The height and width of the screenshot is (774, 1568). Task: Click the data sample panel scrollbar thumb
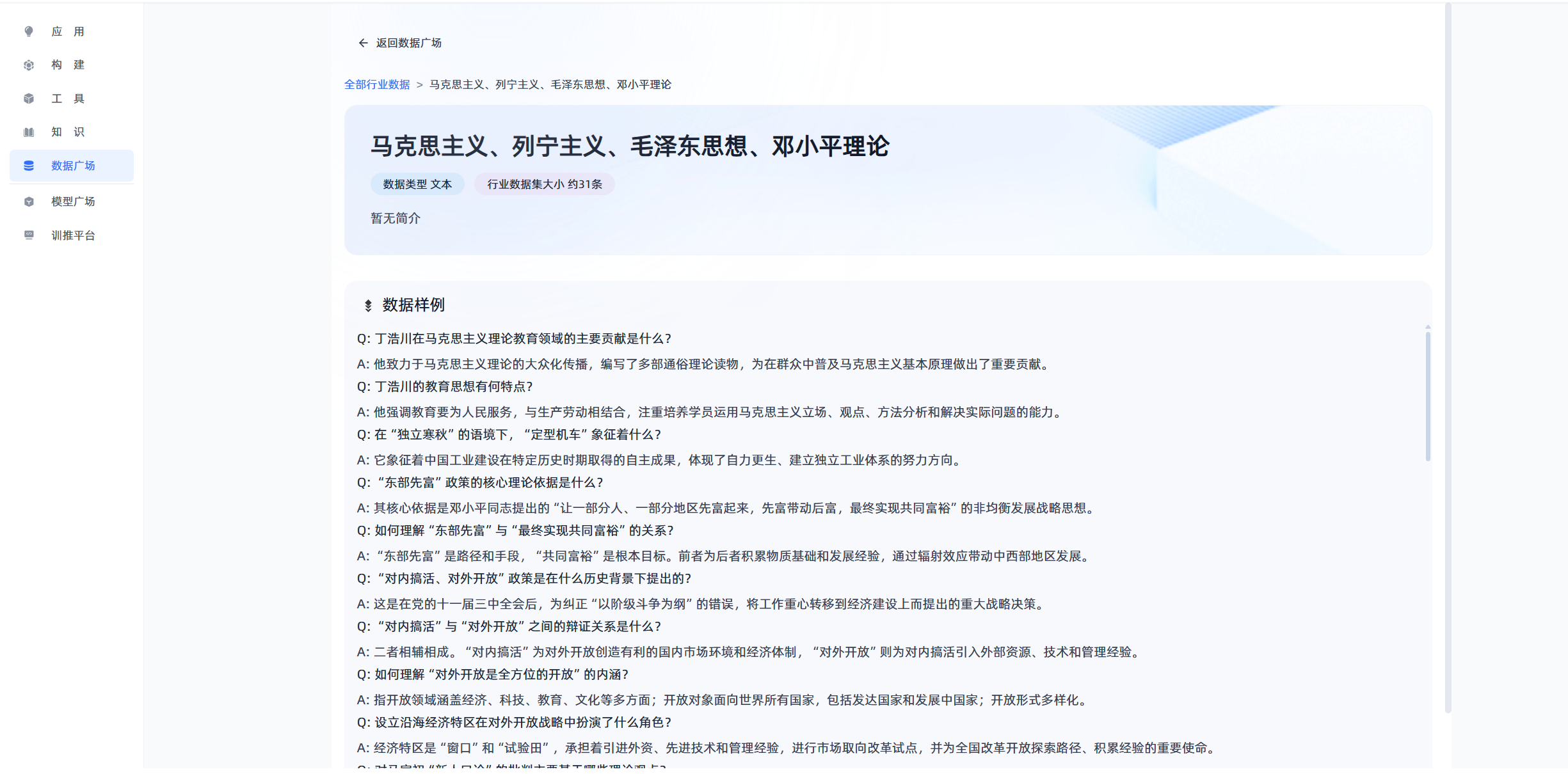[1428, 395]
